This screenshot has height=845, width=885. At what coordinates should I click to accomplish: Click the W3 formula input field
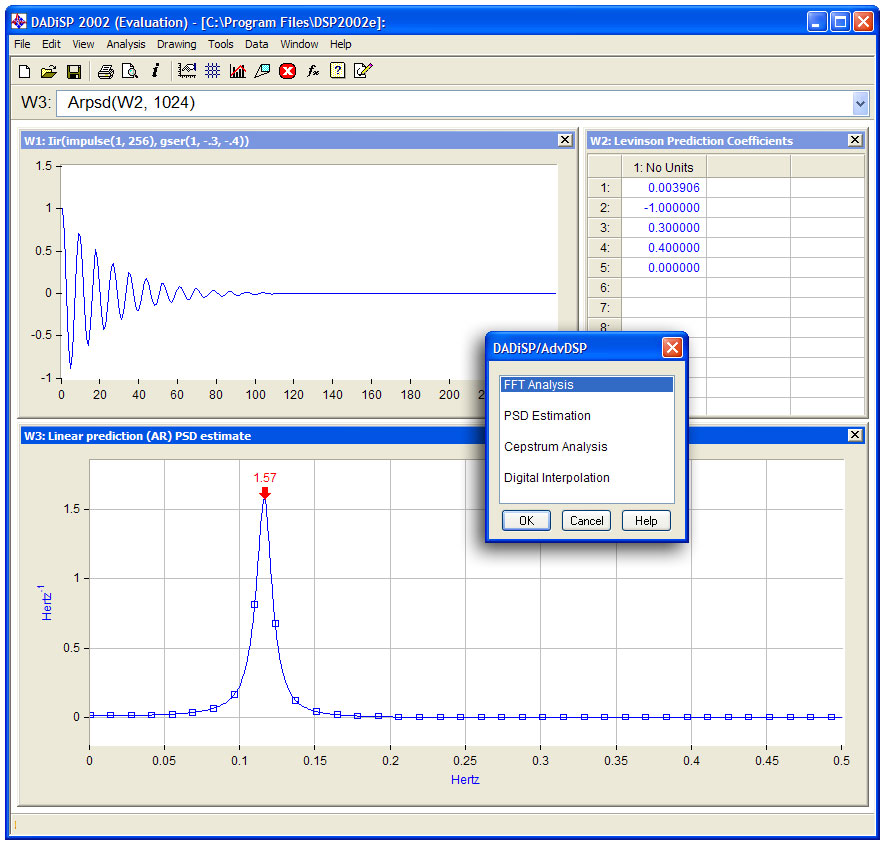tap(454, 103)
